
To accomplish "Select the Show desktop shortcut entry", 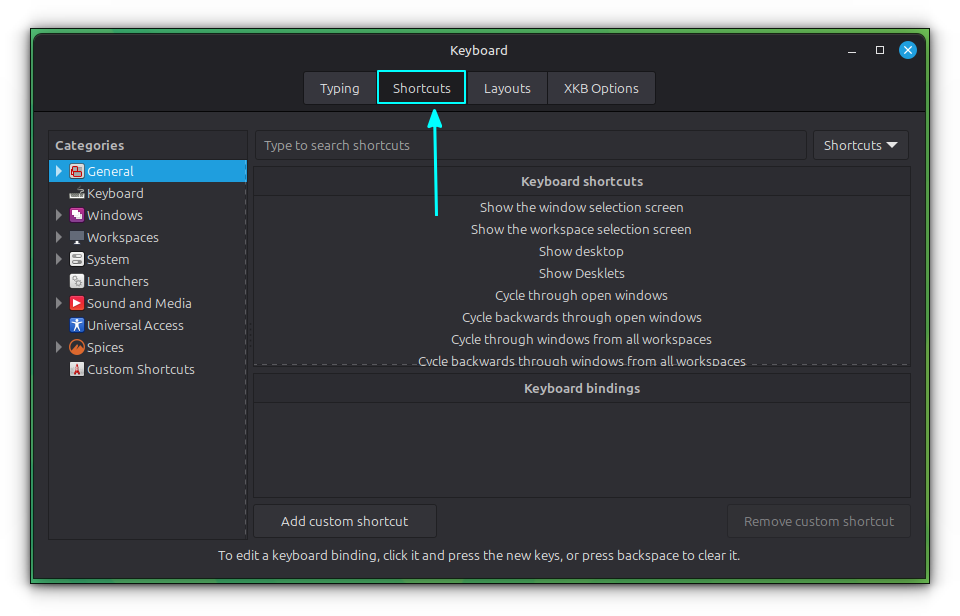I will pyautogui.click(x=581, y=251).
